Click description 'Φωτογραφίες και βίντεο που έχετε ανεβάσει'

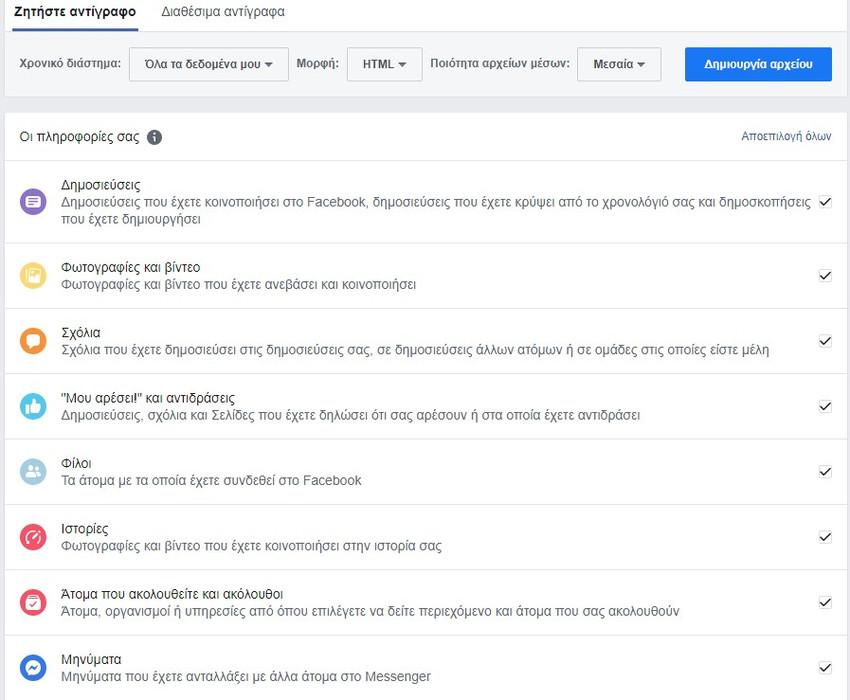coord(238,284)
